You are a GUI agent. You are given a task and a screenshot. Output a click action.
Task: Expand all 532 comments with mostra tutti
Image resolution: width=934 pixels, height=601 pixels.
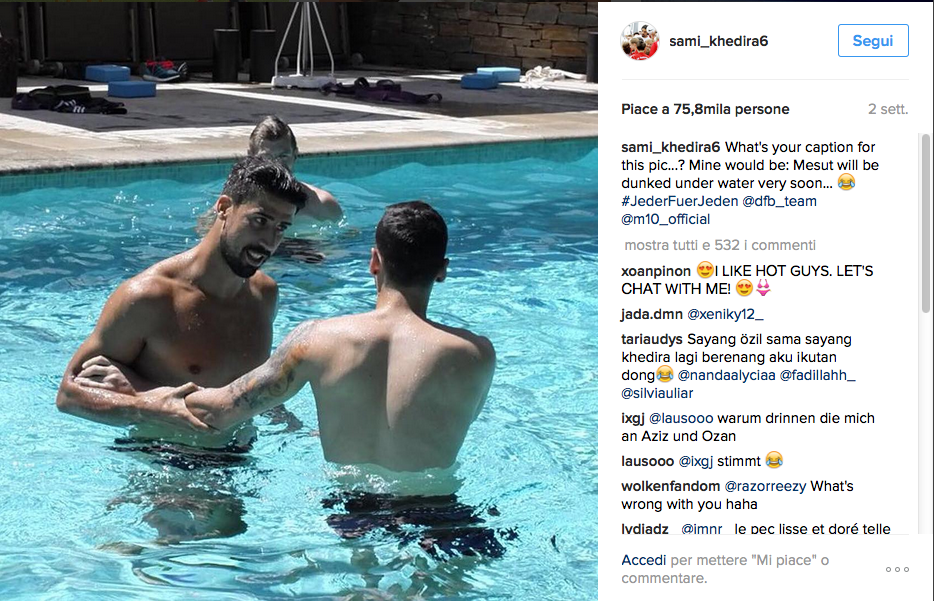pyautogui.click(x=720, y=245)
